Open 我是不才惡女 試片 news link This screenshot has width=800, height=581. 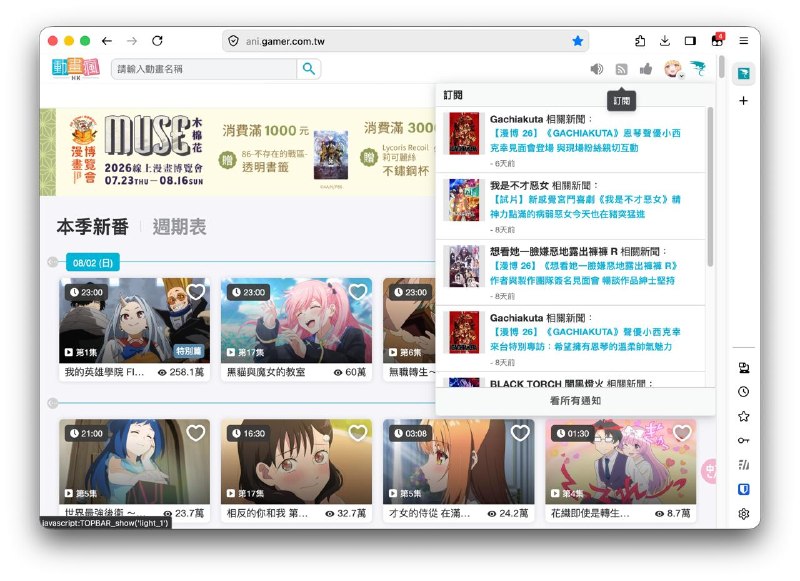coord(585,207)
